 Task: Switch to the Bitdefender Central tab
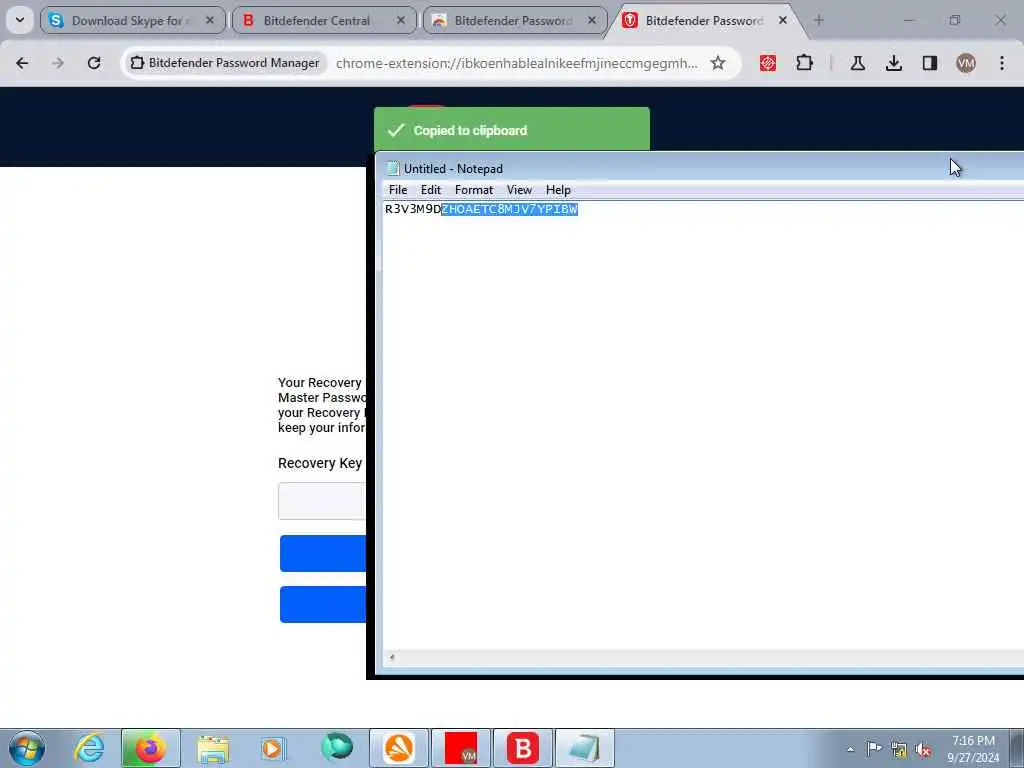coord(325,20)
